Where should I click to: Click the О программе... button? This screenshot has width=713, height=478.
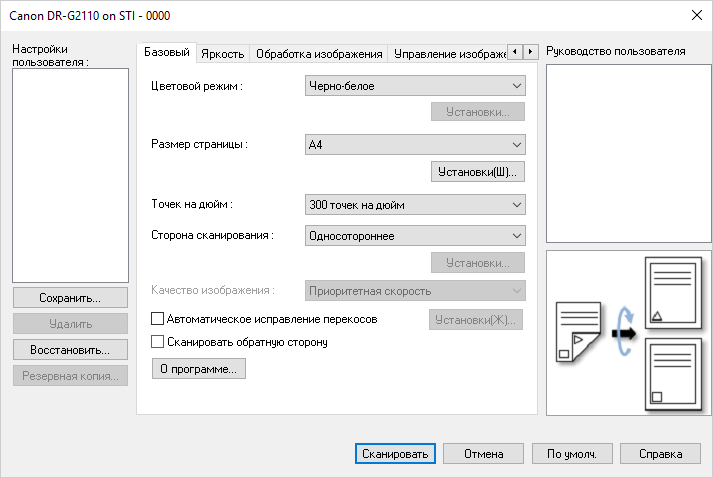(198, 369)
